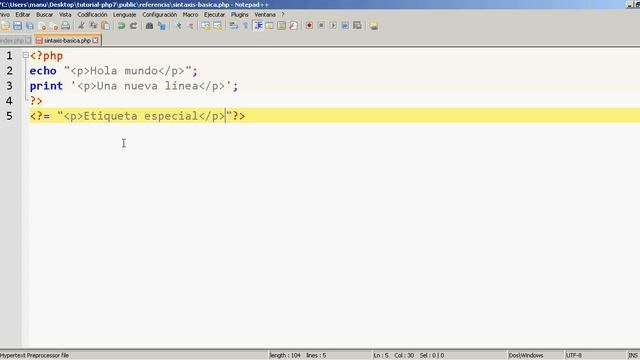The height and width of the screenshot is (360, 640).
Task: Click toolbar icon right of Indent guide
Action: [269, 26]
